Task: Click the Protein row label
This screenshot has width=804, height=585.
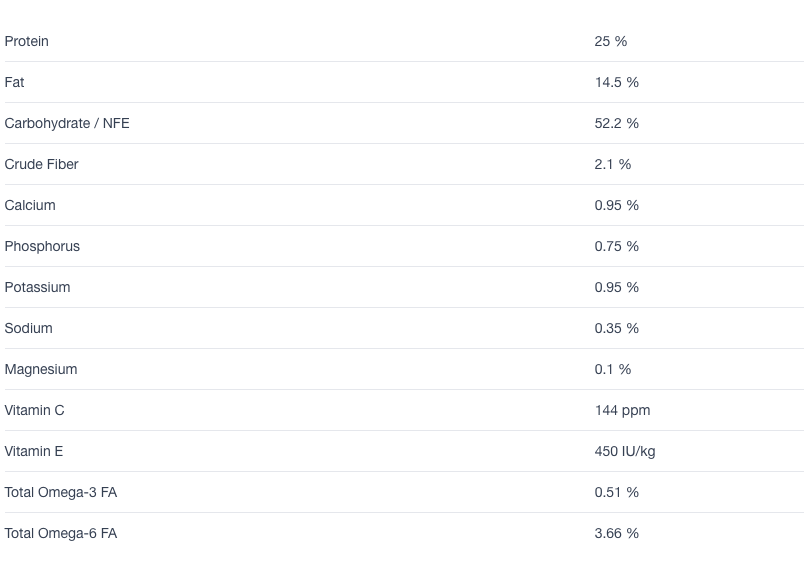Action: (27, 41)
